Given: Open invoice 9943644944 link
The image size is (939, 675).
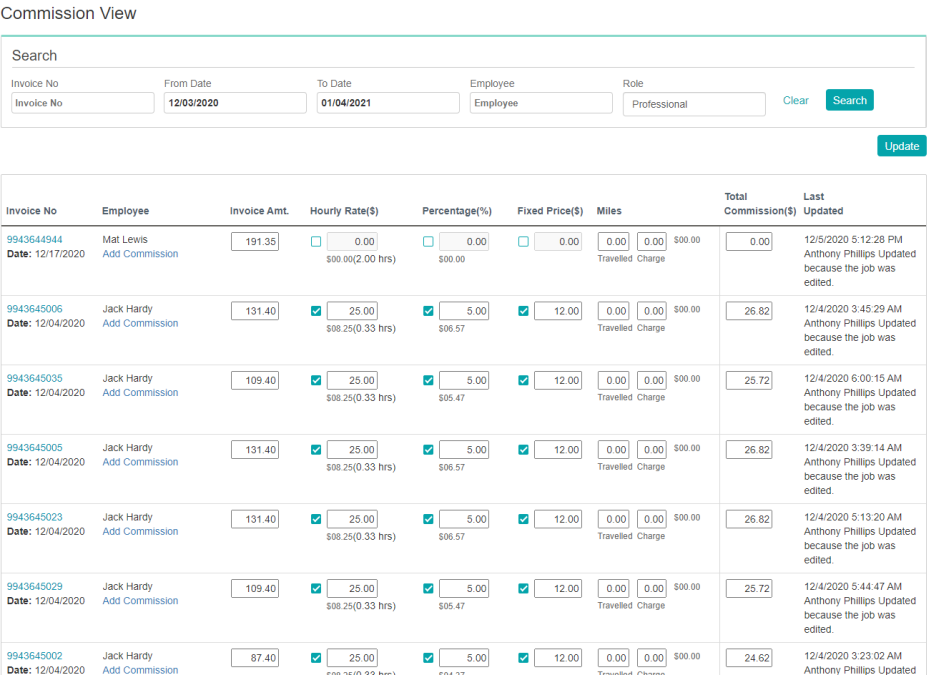Looking at the screenshot, I should [34, 240].
